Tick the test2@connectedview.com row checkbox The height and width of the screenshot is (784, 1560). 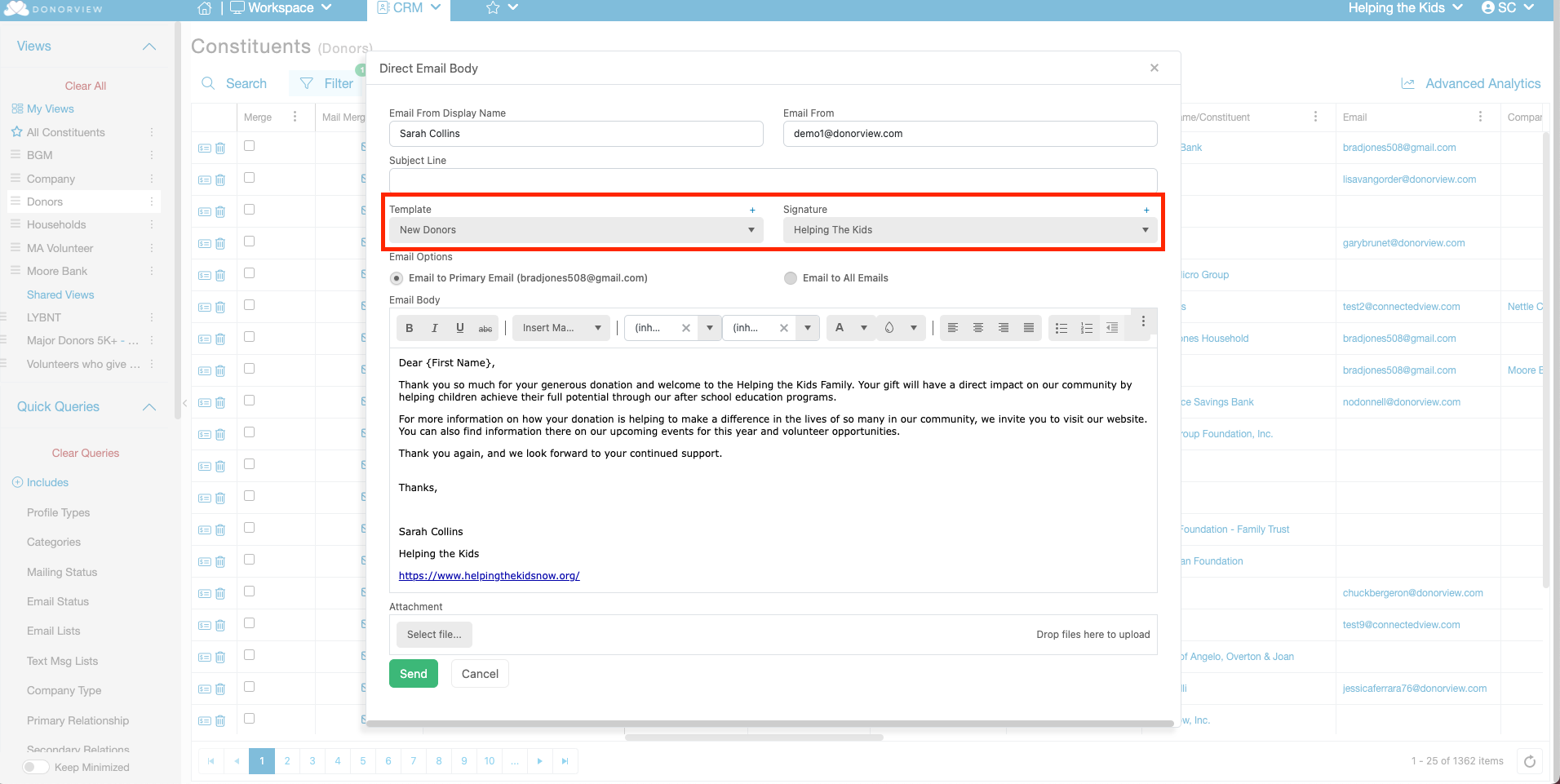pyautogui.click(x=250, y=305)
